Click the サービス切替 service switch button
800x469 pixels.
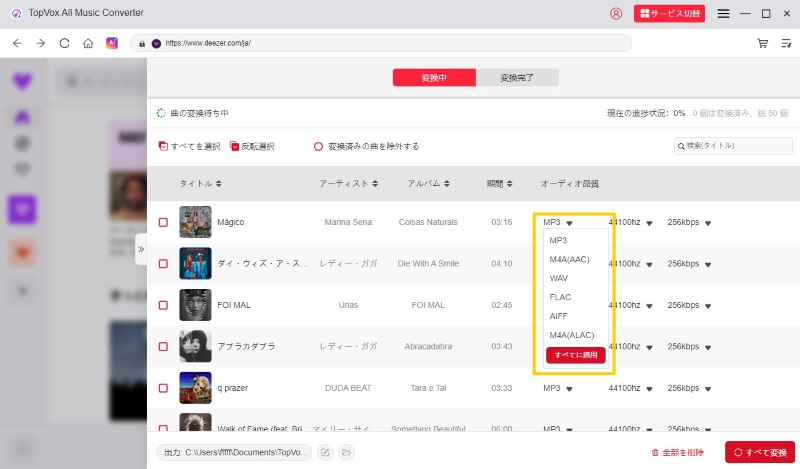[669, 14]
